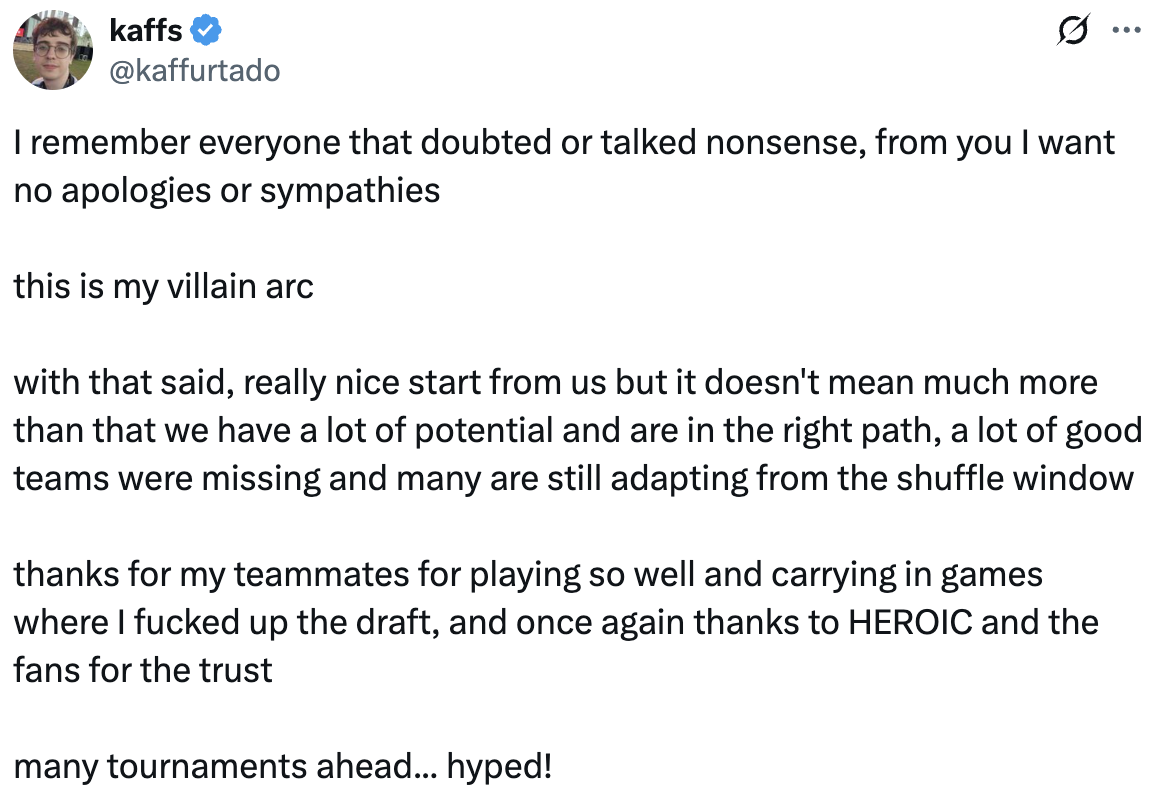Click the line starting "teams were missing"
The image size is (1154, 802).
(x=573, y=479)
